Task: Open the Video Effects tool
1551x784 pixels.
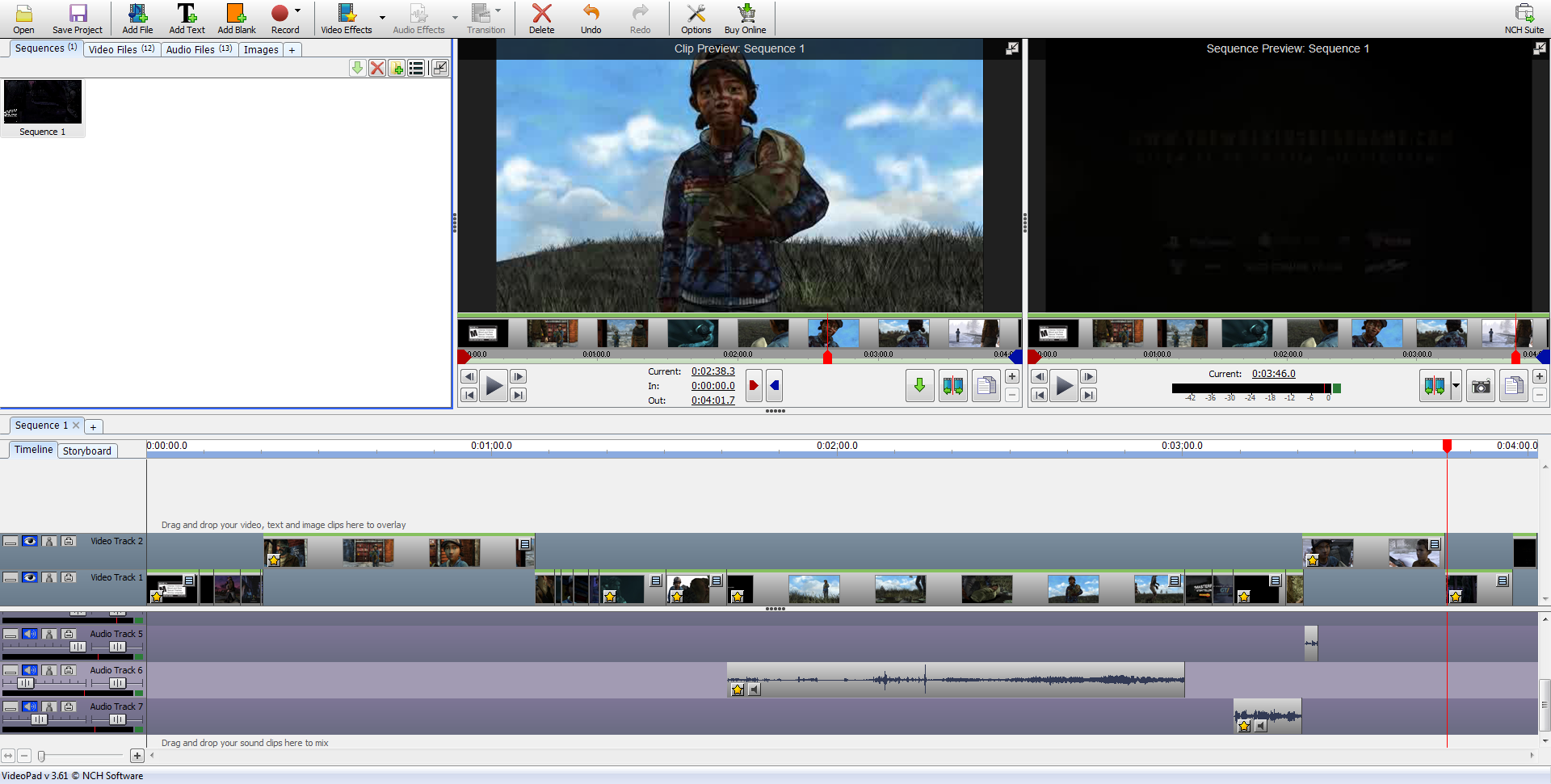Action: pos(347,19)
